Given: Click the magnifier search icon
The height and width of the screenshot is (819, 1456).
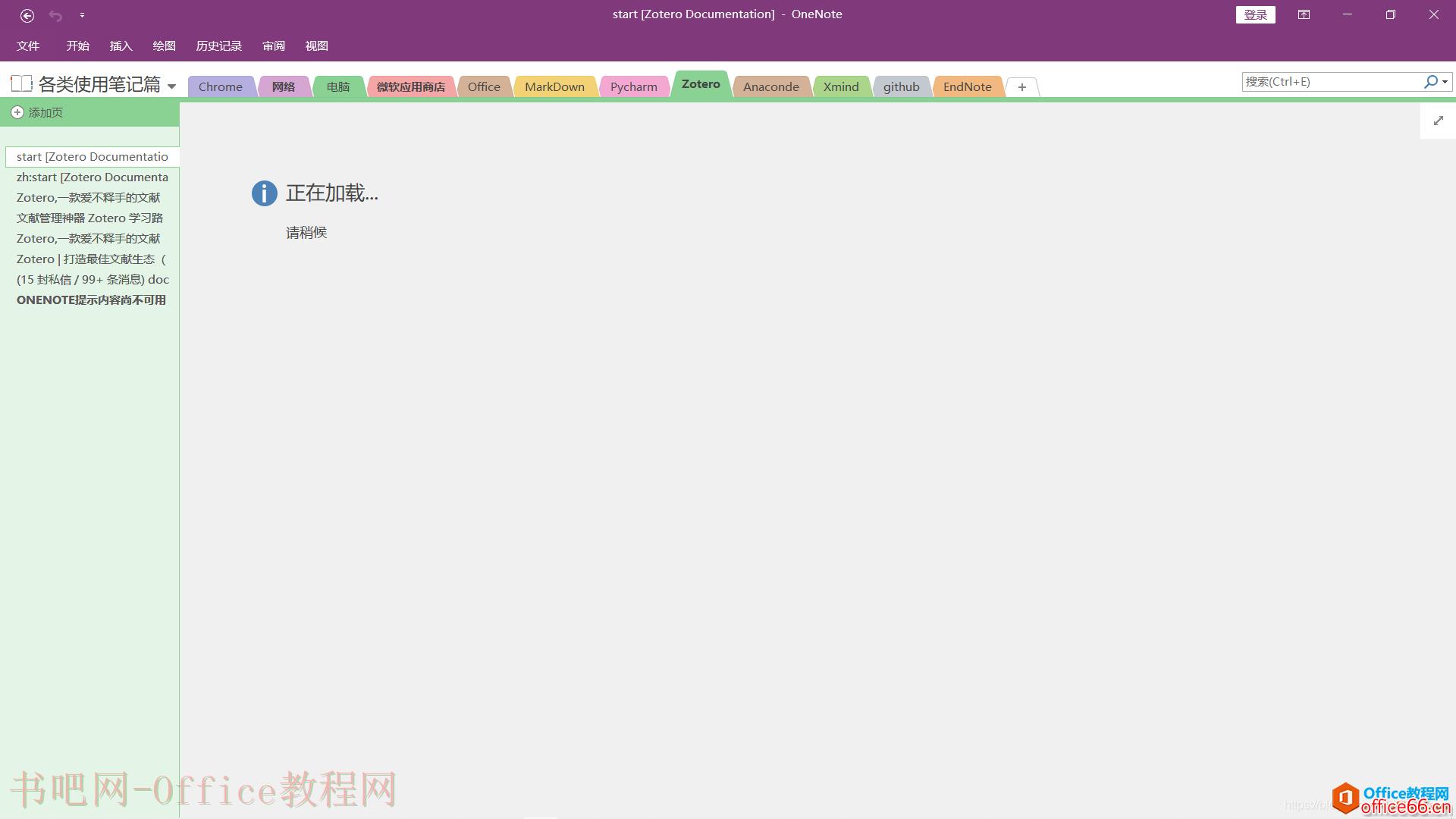Looking at the screenshot, I should [x=1430, y=81].
